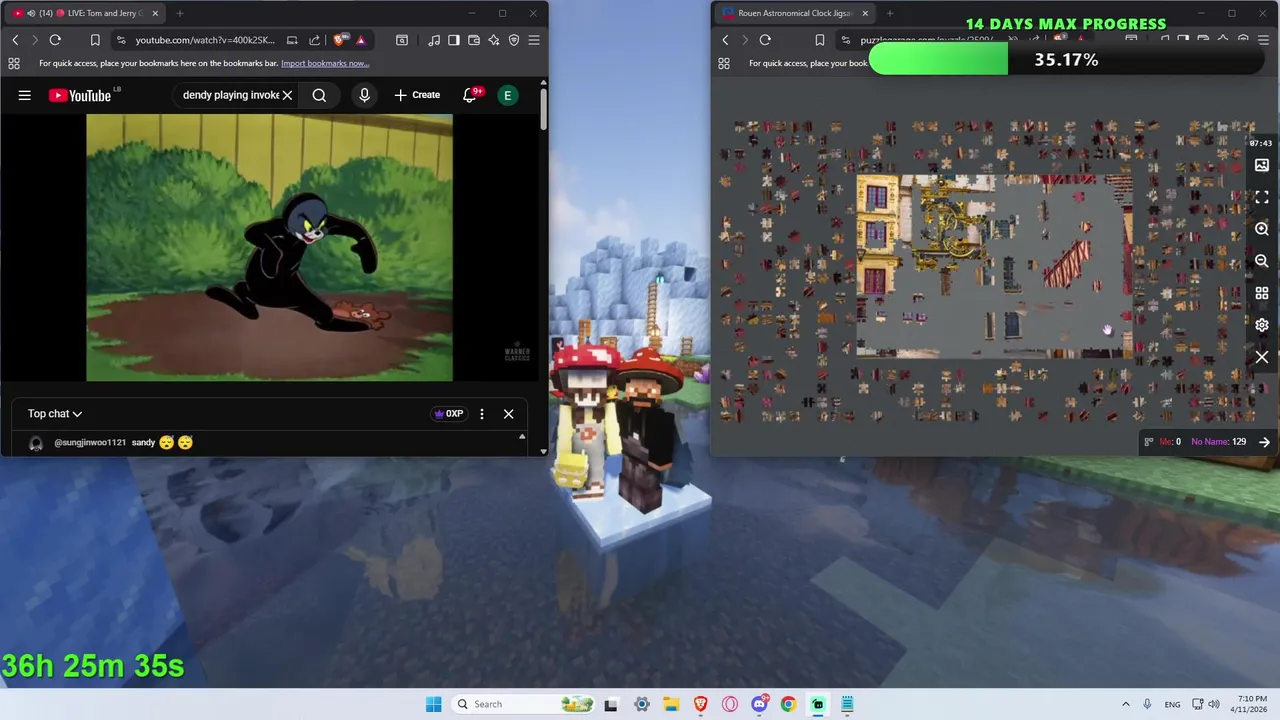Go back in the YouTube browser window
The height and width of the screenshot is (720, 1280).
15,40
